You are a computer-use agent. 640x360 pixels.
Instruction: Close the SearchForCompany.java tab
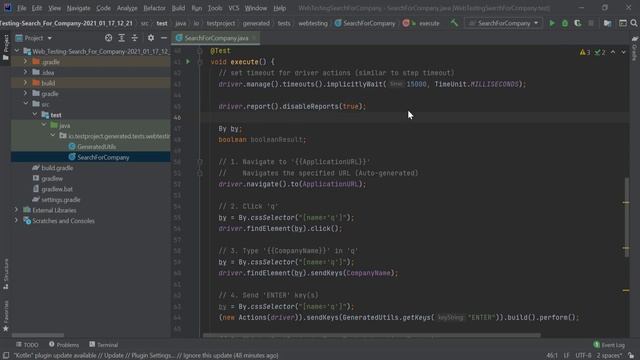[254, 38]
